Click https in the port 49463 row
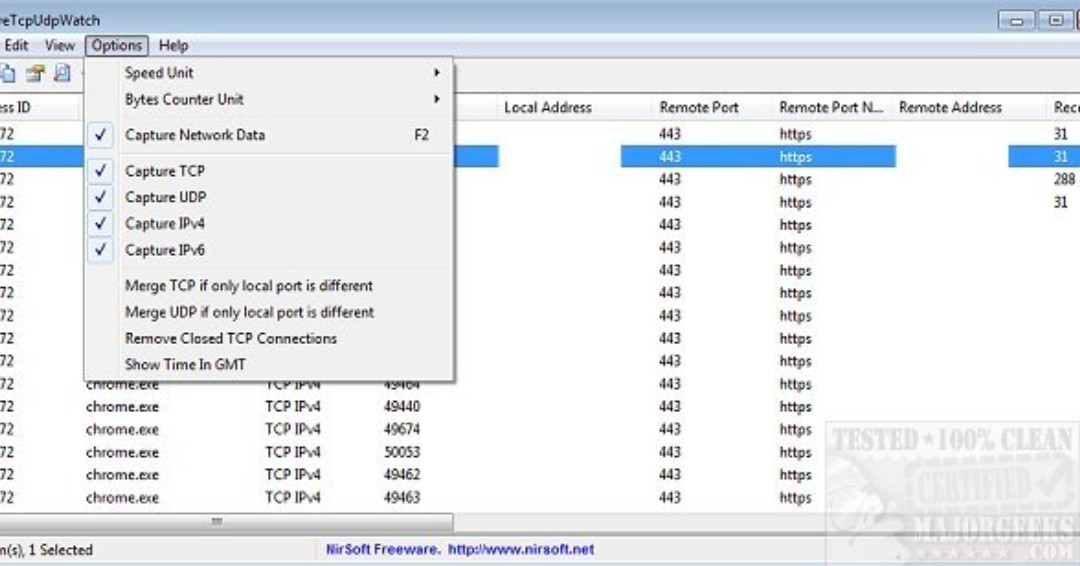This screenshot has height=566, width=1080. [796, 498]
